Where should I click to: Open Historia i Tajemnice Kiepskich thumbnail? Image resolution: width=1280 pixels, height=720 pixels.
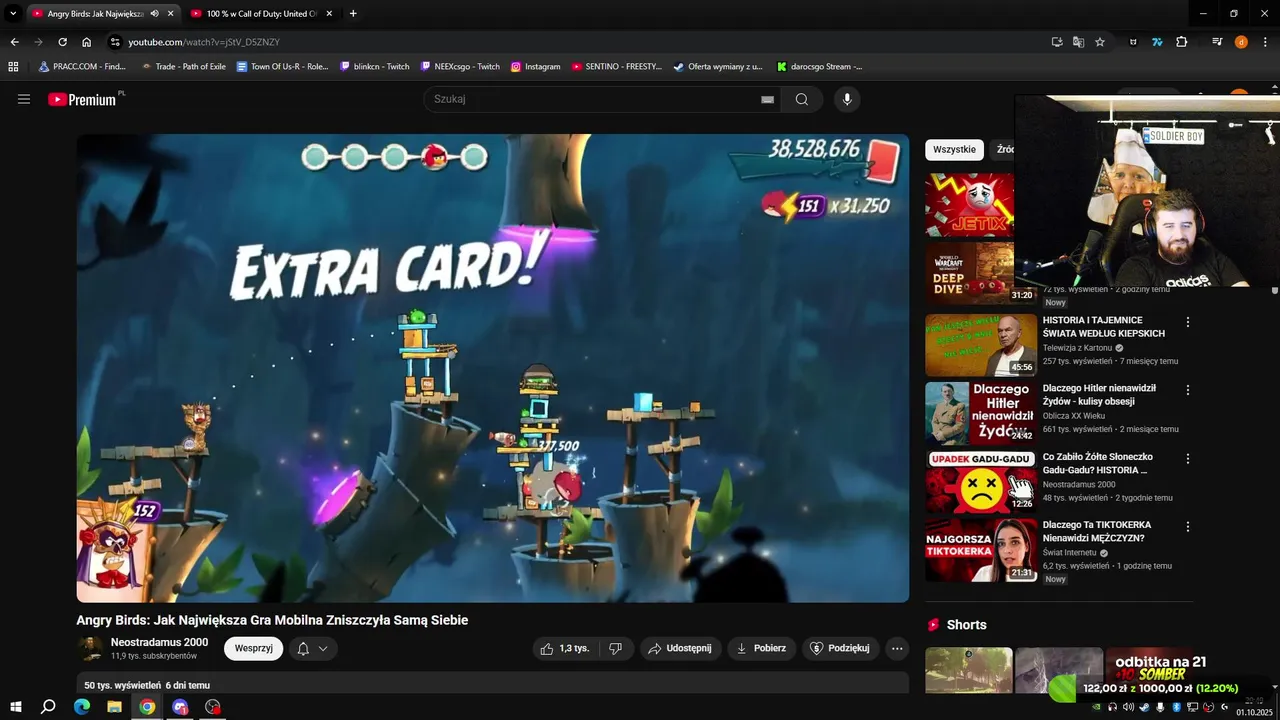(x=981, y=345)
